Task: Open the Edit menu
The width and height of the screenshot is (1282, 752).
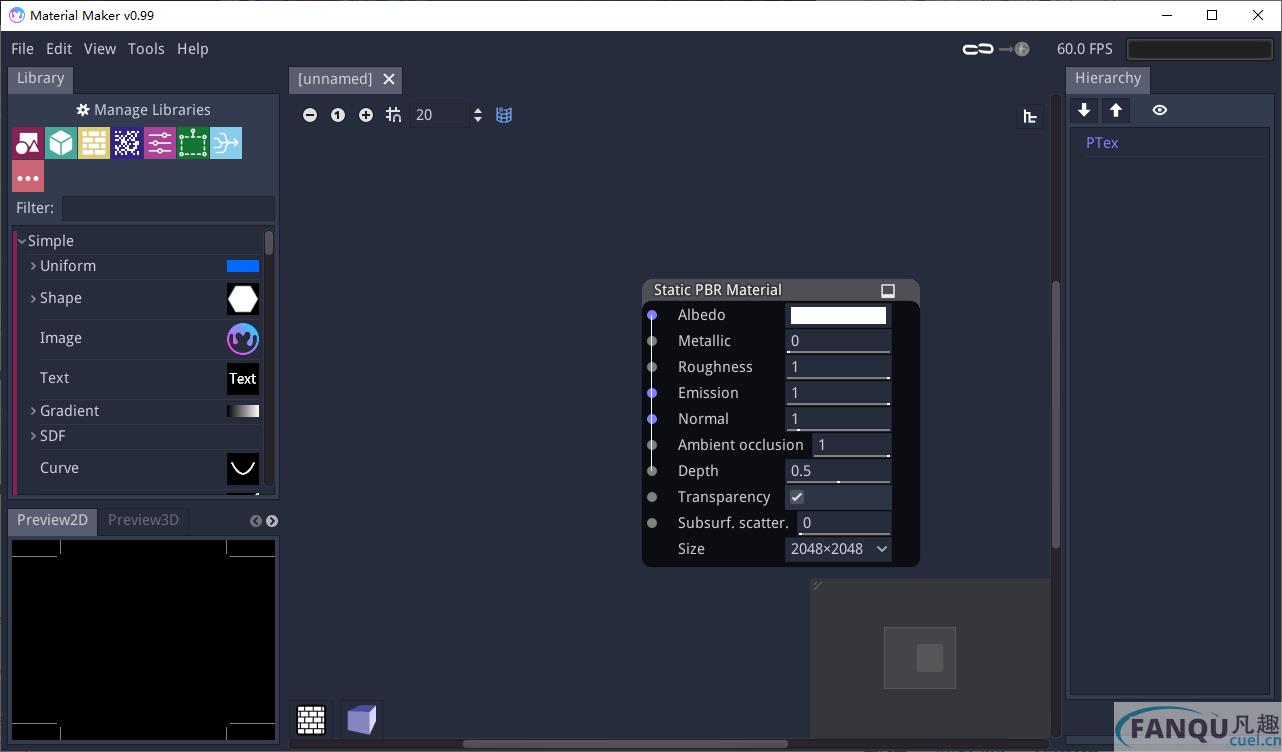Action: point(59,49)
